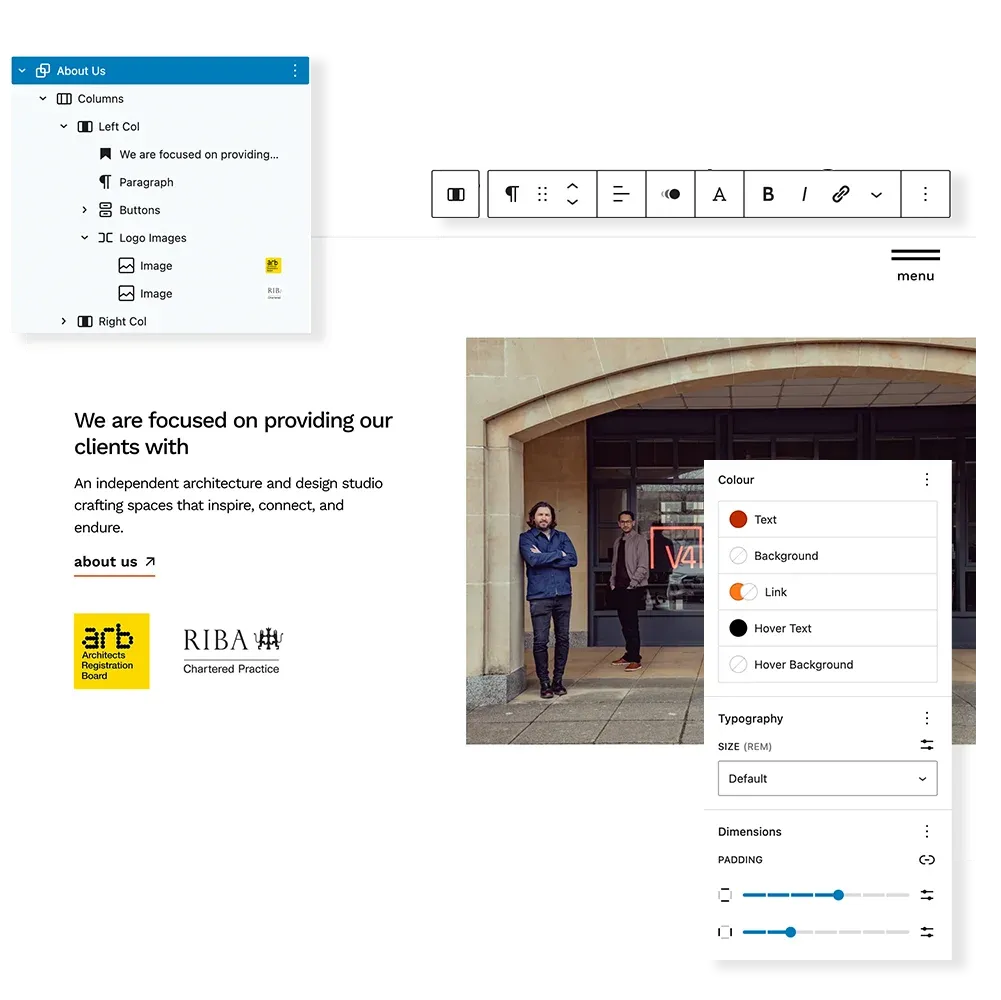Toggle italic formatting in block toolbar
1001x1000 pixels.
click(x=804, y=194)
